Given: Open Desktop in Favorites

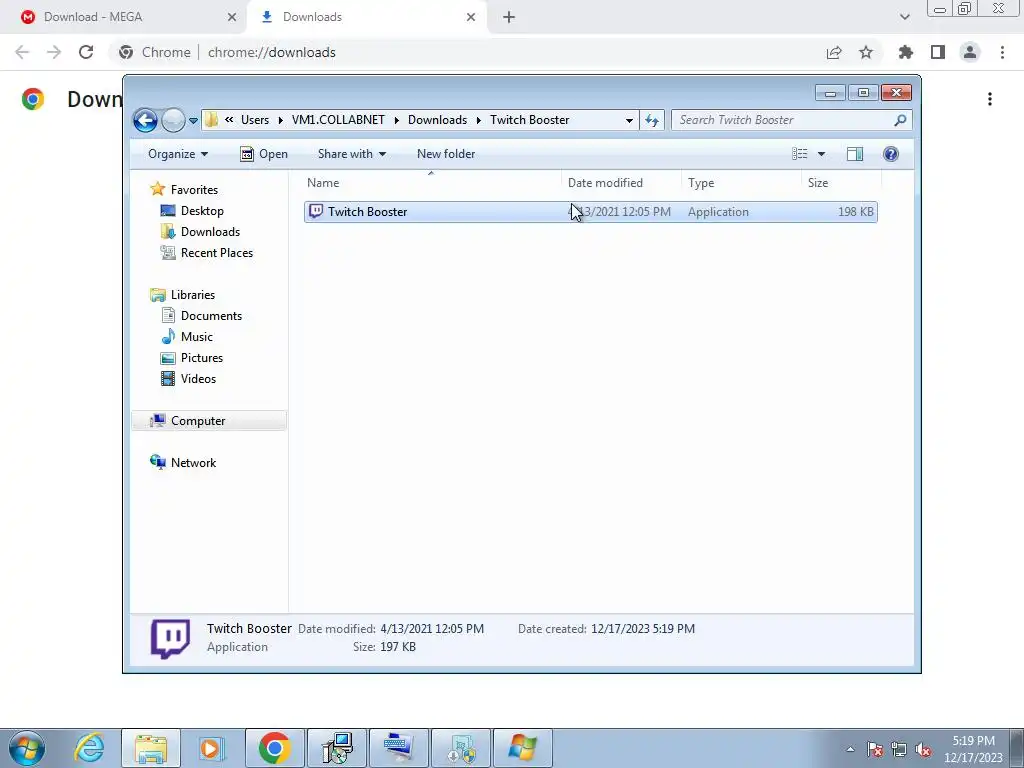Looking at the screenshot, I should point(202,211).
